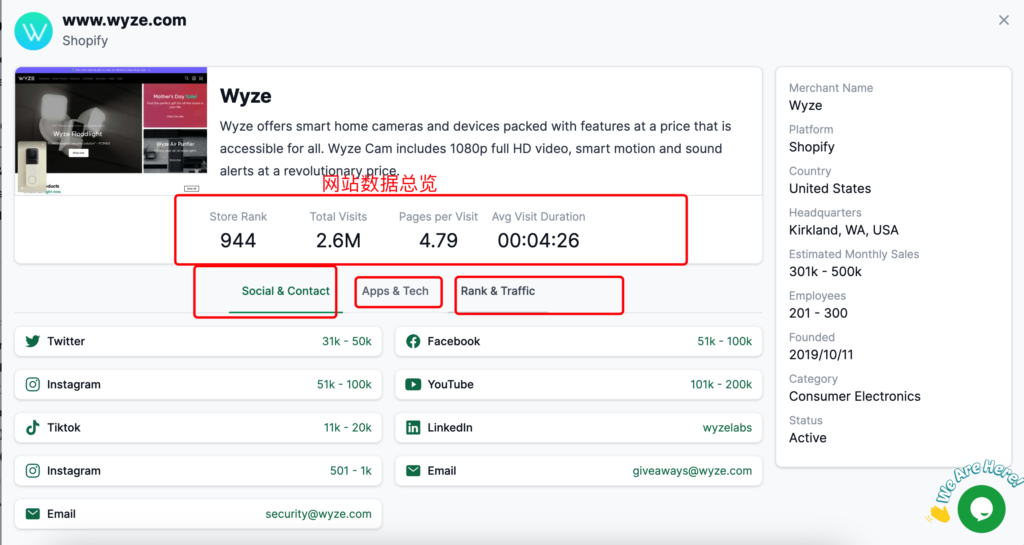Click the Platform value Shopify in sidebar
Screen dimensions: 1024x545
pos(811,147)
